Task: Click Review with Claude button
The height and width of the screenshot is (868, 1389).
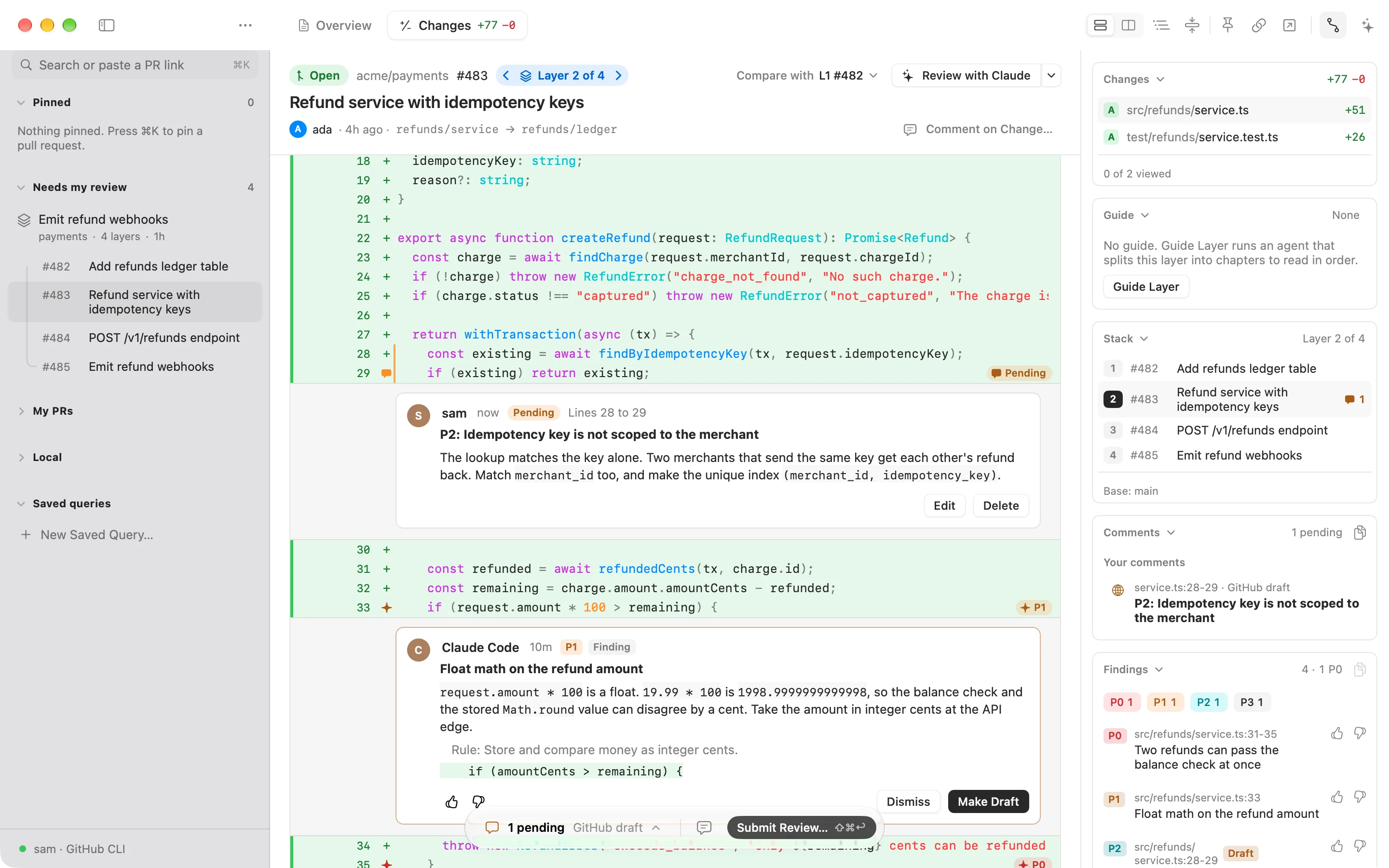Action: pyautogui.click(x=966, y=76)
